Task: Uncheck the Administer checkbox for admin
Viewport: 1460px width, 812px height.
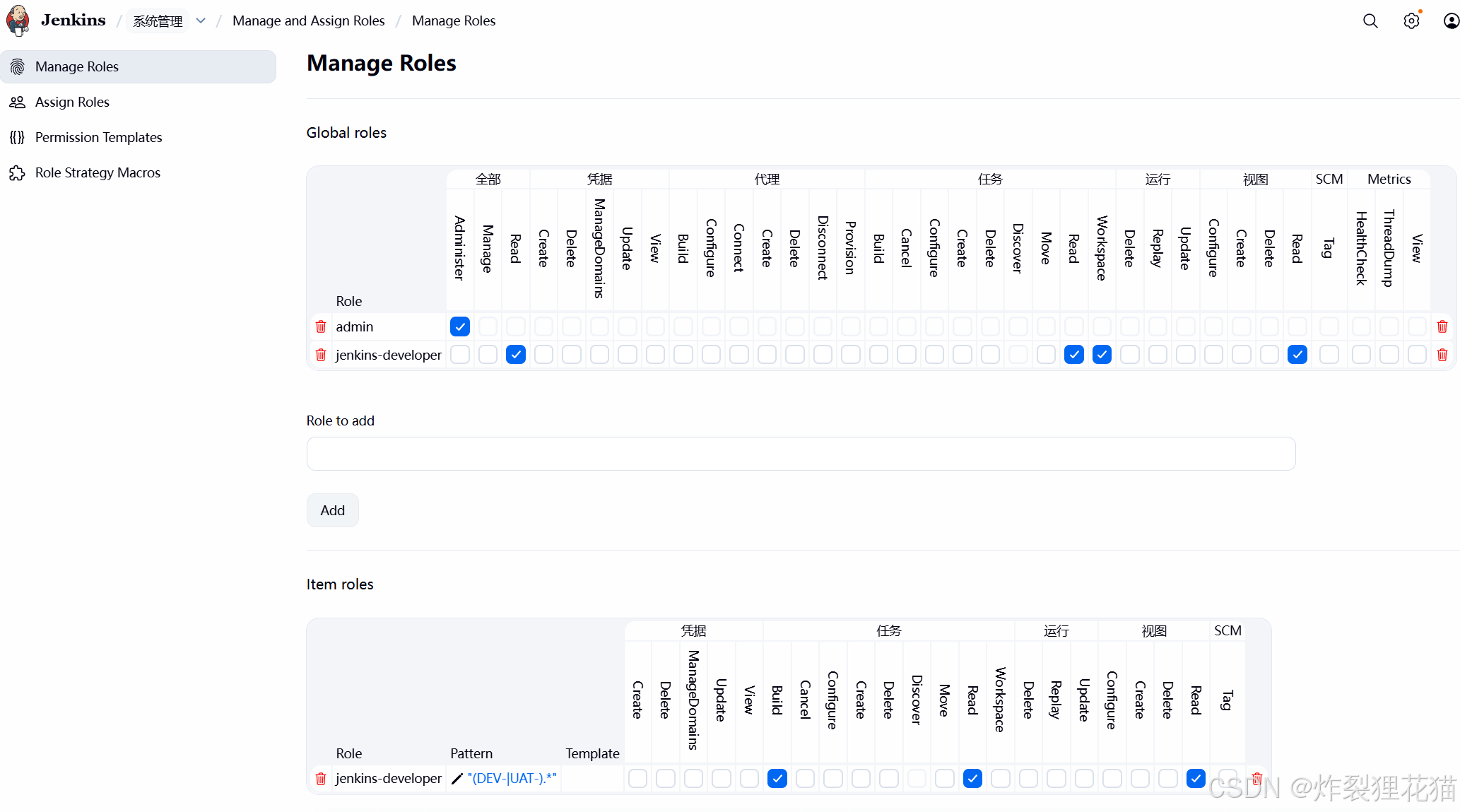Action: click(x=460, y=326)
